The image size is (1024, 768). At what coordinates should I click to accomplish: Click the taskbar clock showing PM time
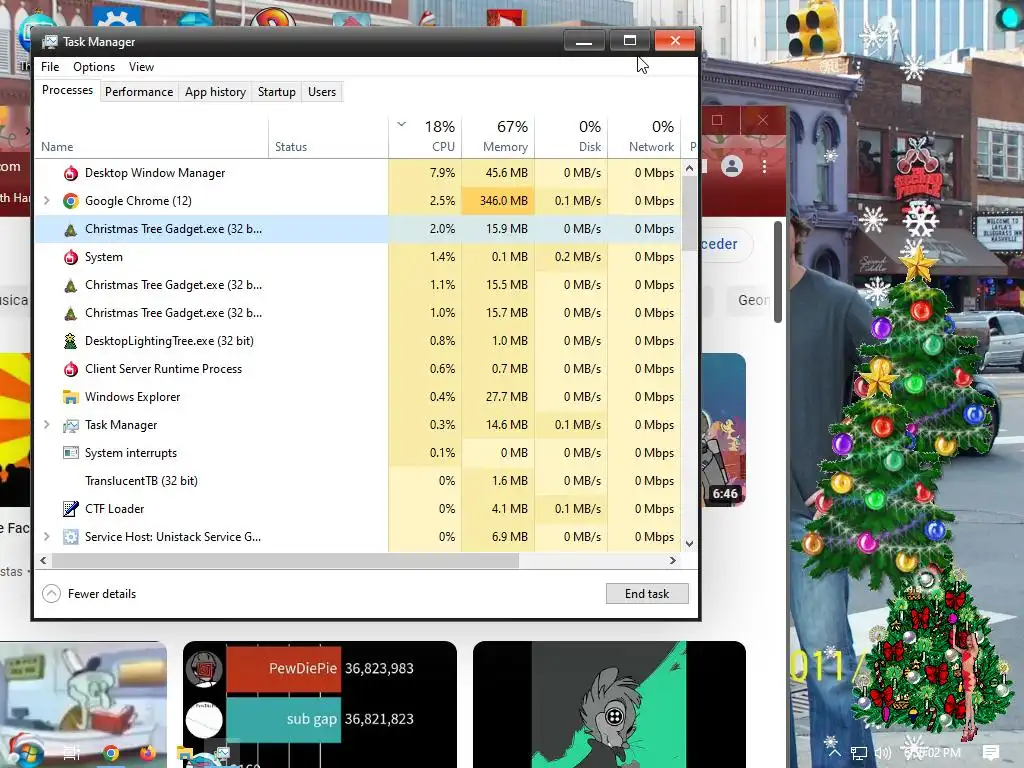click(x=932, y=753)
